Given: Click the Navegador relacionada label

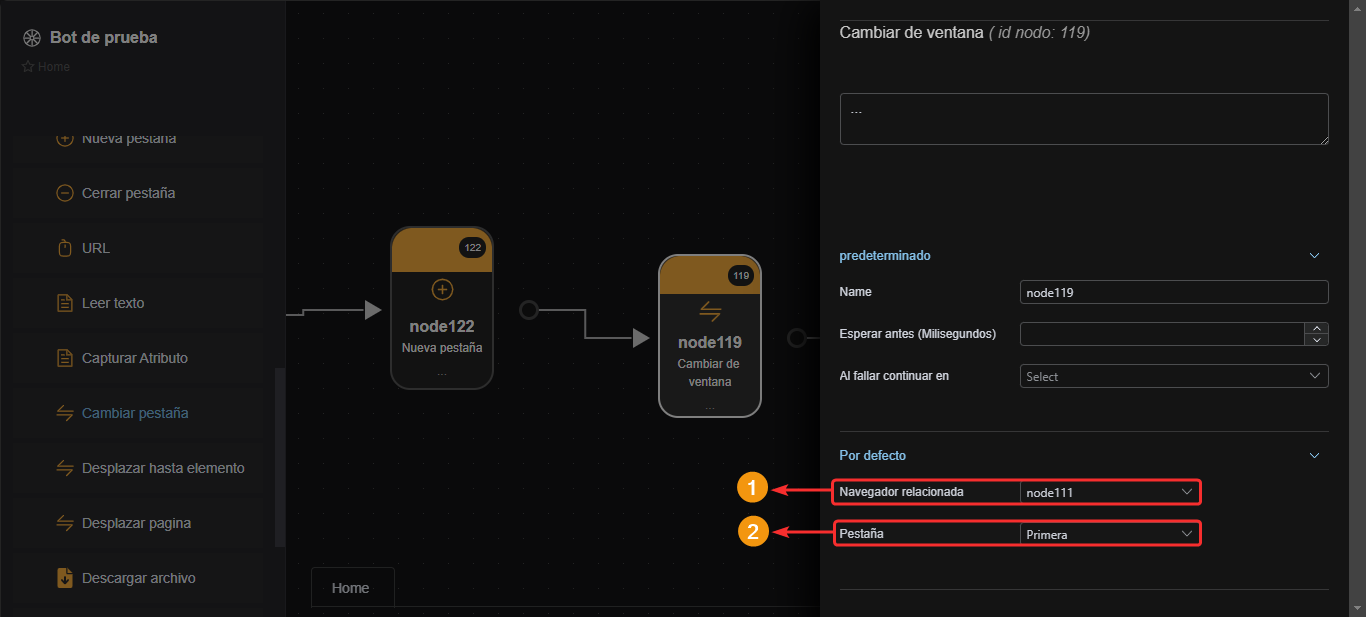Looking at the screenshot, I should click(902, 492).
